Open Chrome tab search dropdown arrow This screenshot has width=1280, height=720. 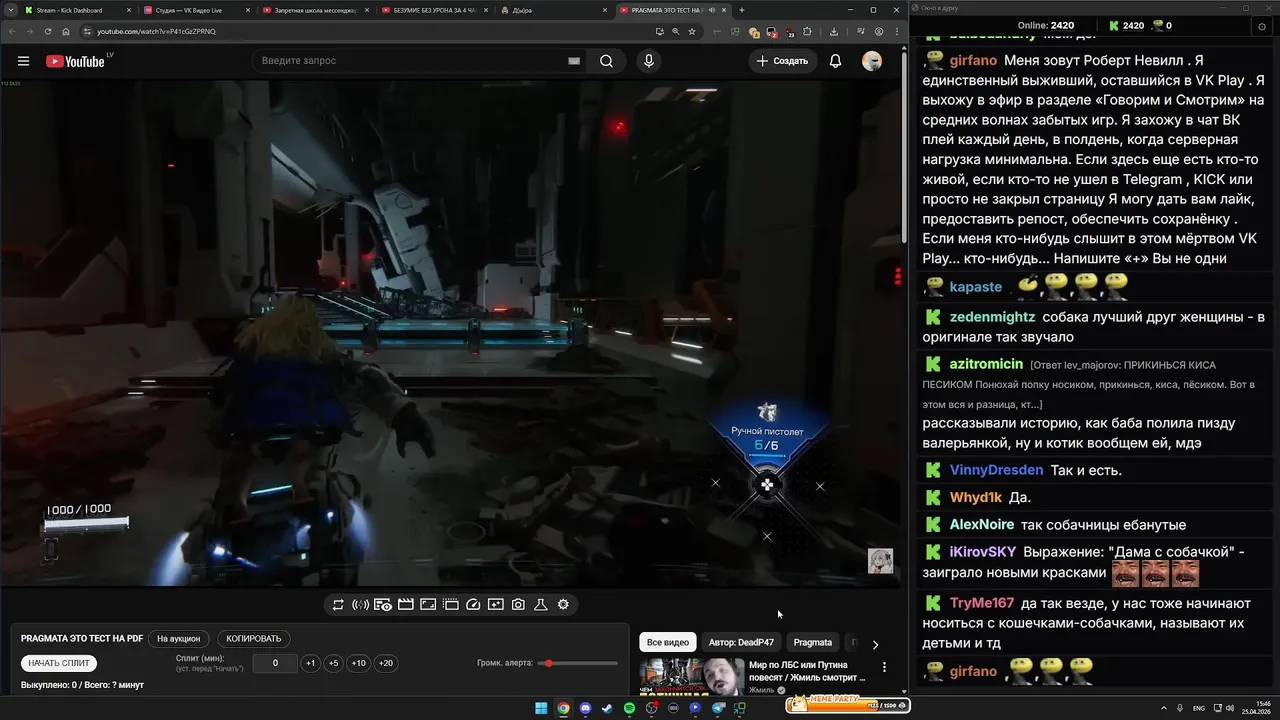click(9, 10)
